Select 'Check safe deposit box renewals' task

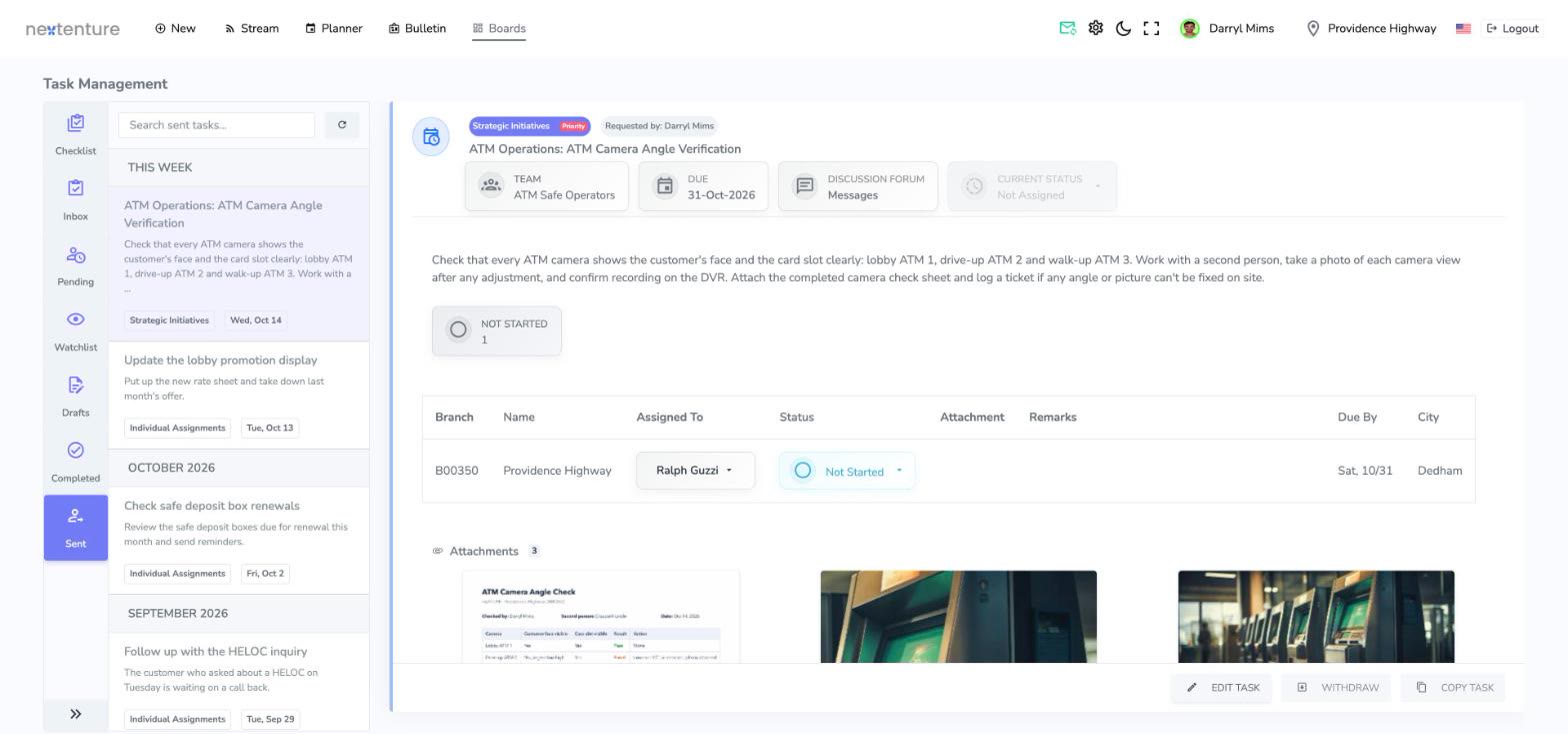coord(239,540)
